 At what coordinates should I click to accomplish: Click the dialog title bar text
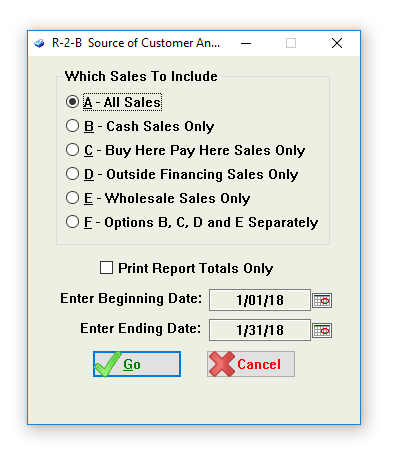tap(136, 43)
